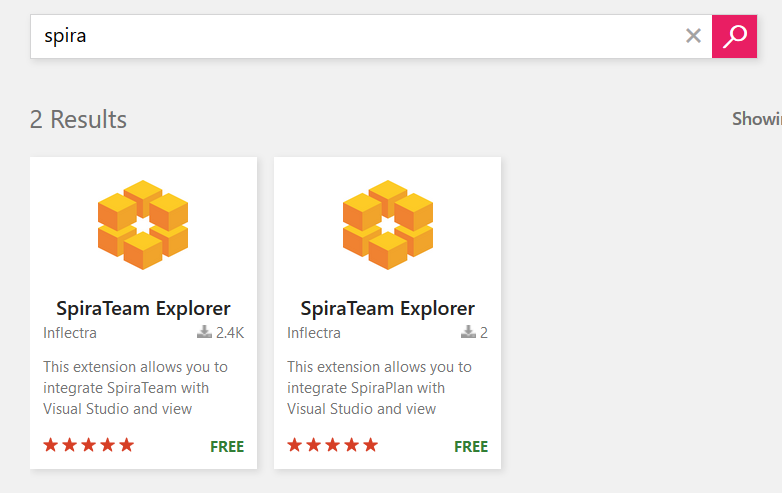Open the cube logo of the SpiraPlan extension
This screenshot has height=493, width=782.
click(x=387, y=224)
